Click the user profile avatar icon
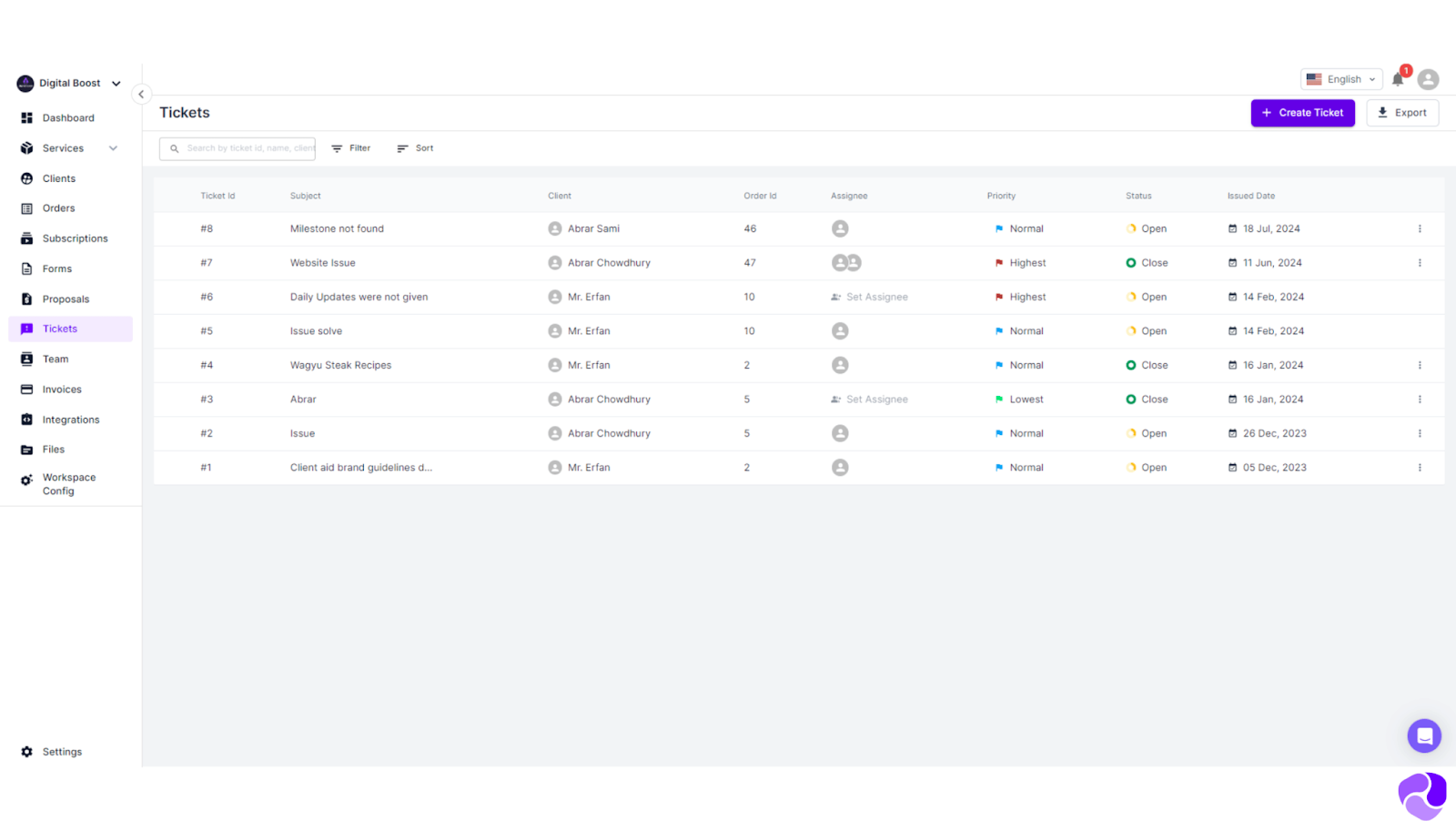This screenshot has height=831, width=1456. pos(1428,80)
